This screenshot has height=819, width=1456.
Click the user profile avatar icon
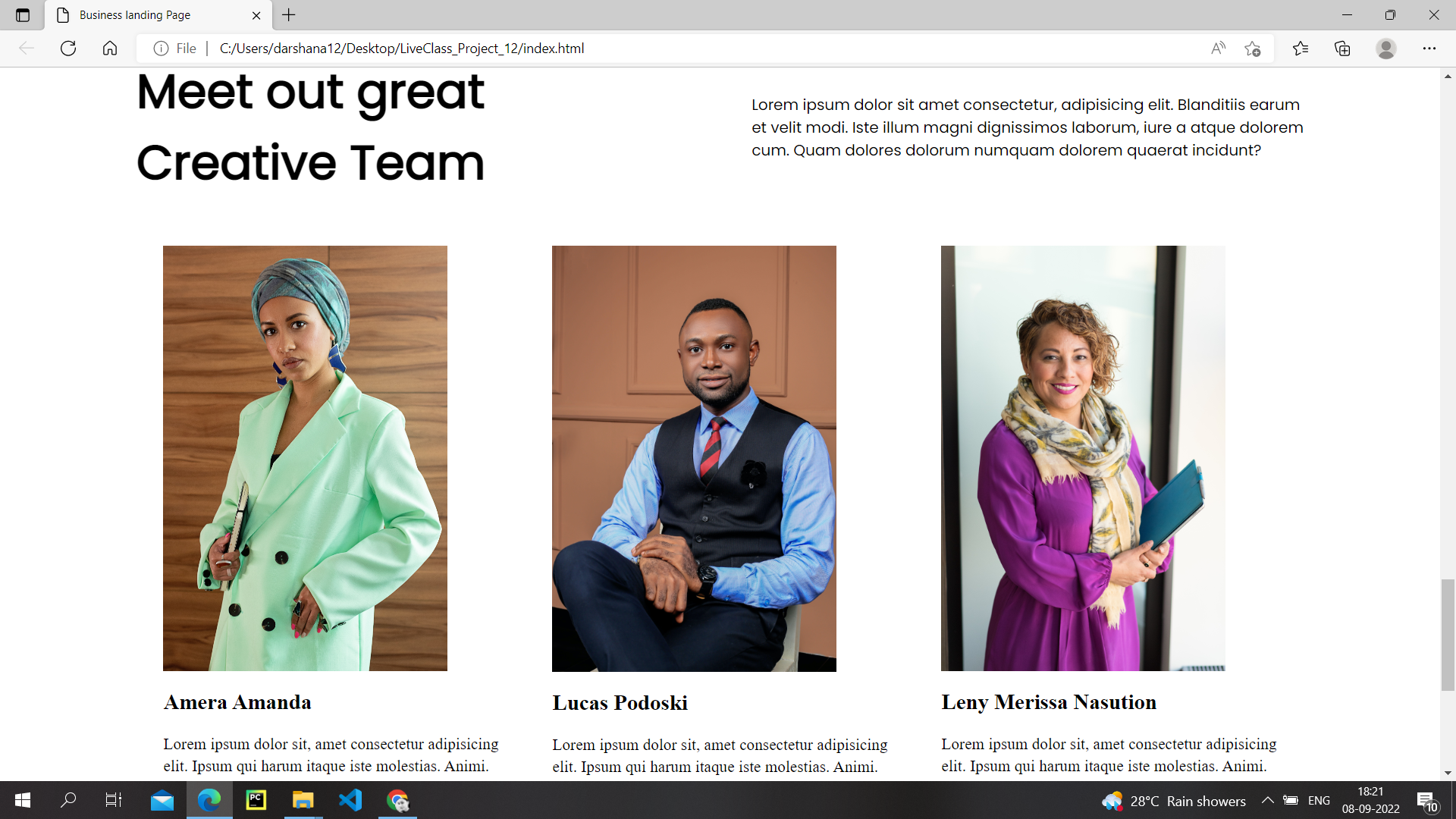pos(1385,49)
